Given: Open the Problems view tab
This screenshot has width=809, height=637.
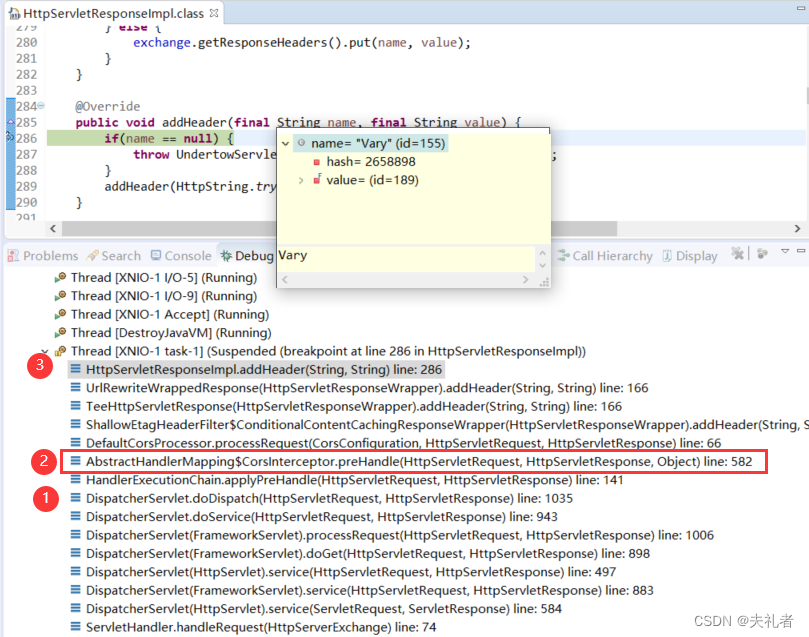Looking at the screenshot, I should pos(43,256).
